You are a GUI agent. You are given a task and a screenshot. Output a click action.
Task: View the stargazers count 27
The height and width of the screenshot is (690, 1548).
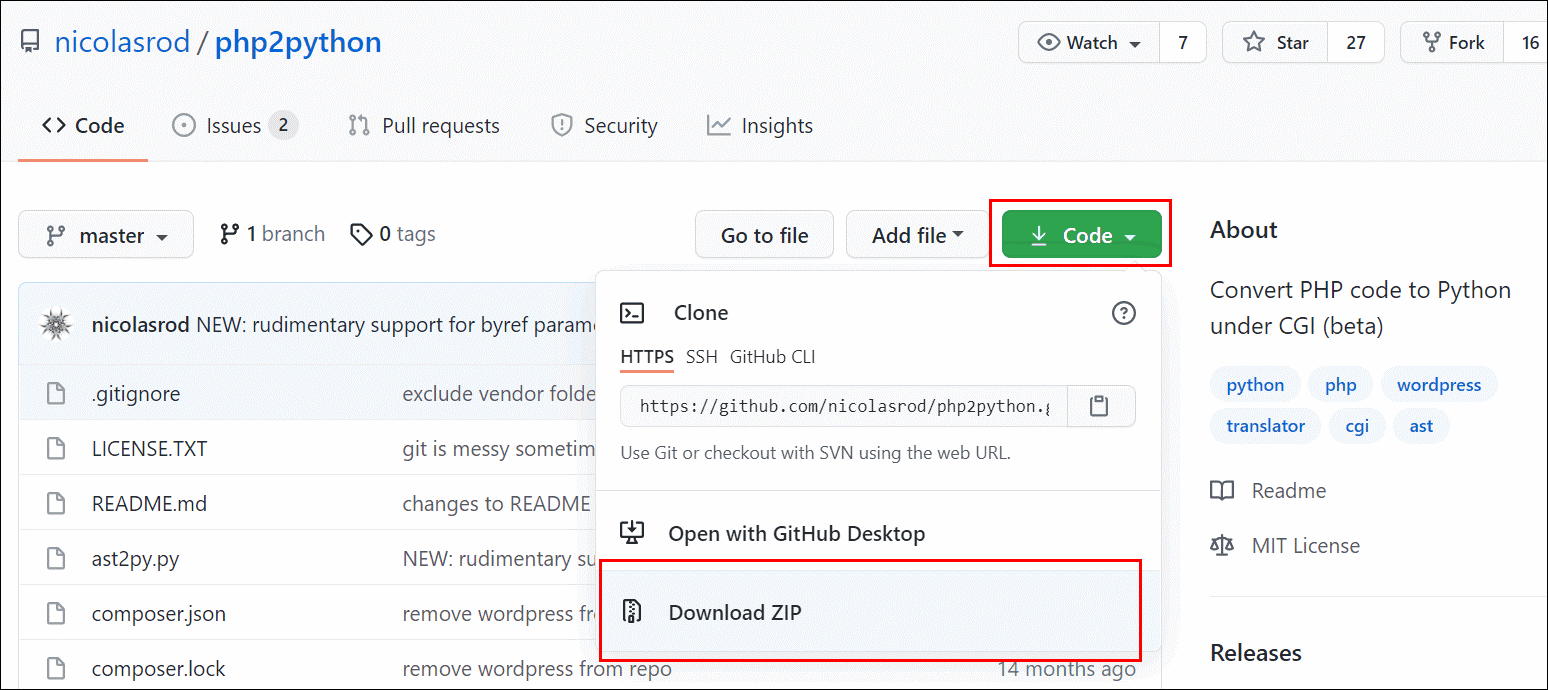pyautogui.click(x=1356, y=43)
